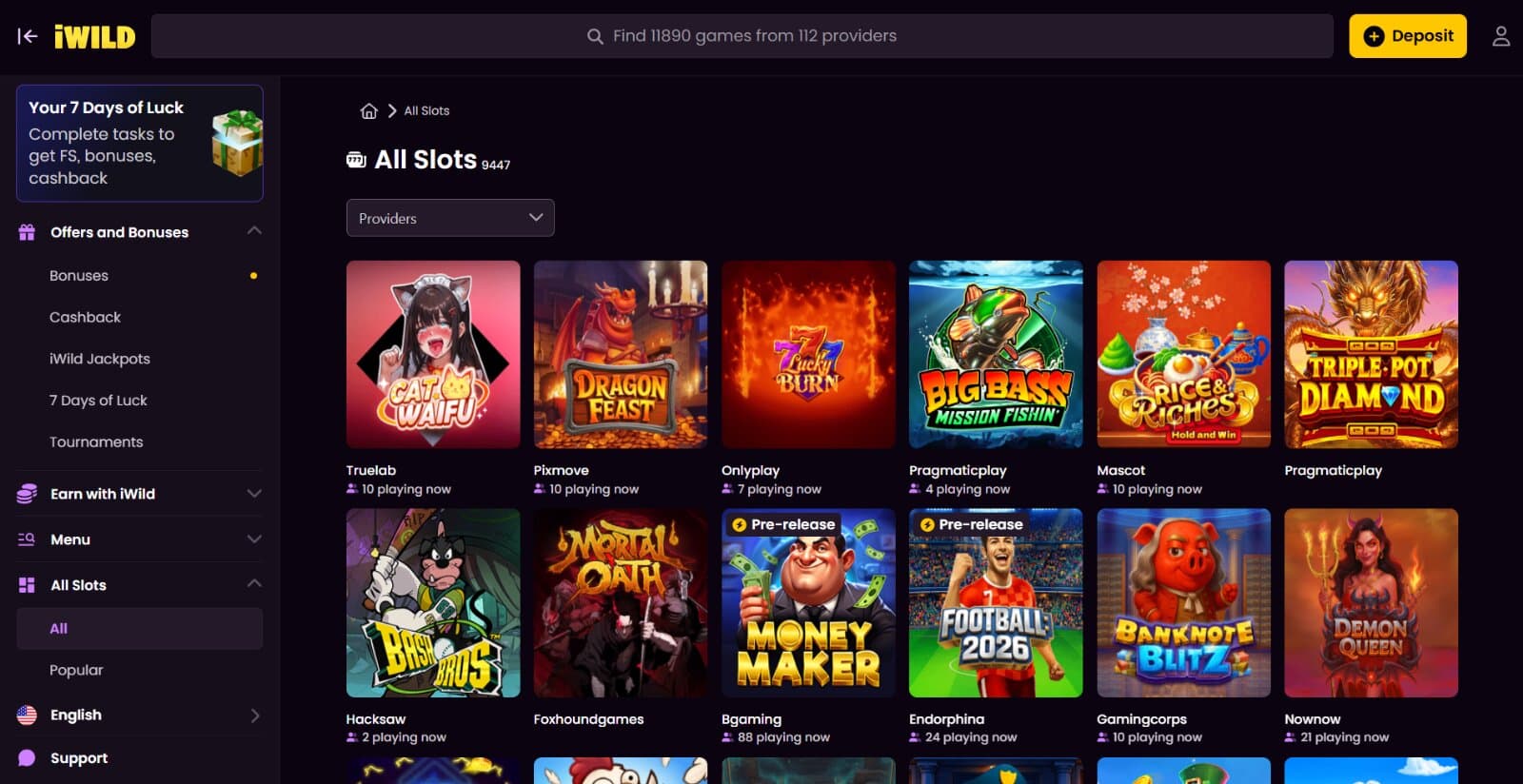Click '88 playing now' text
The height and width of the screenshot is (784, 1523).
783,737
